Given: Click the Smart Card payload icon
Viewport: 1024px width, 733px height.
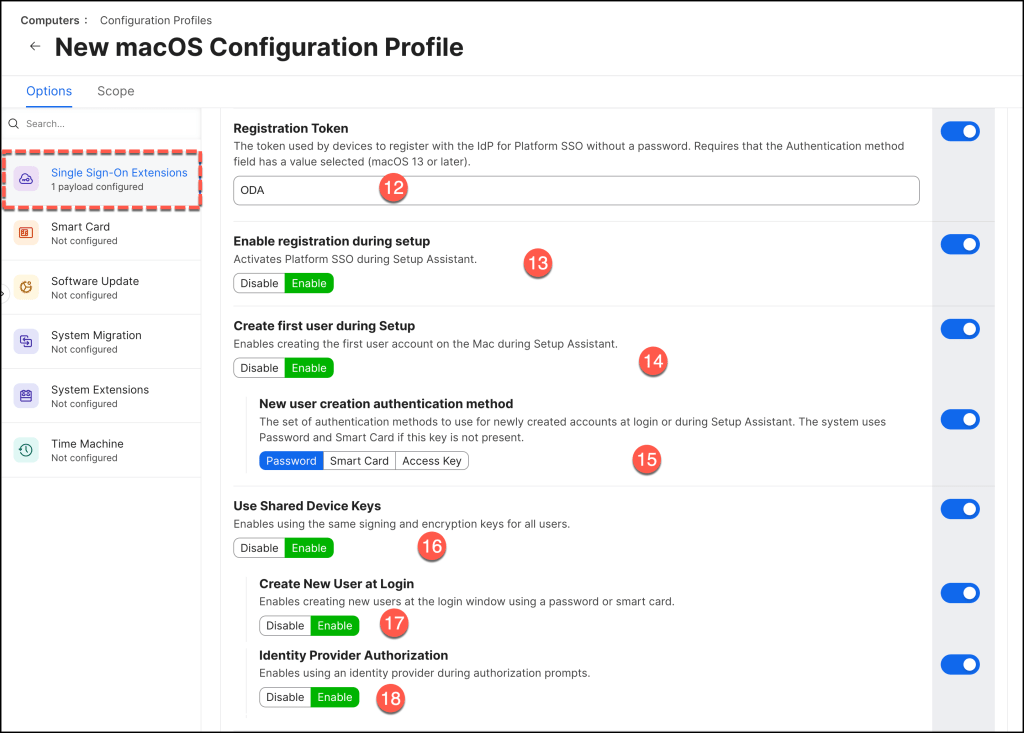Looking at the screenshot, I should point(27,233).
